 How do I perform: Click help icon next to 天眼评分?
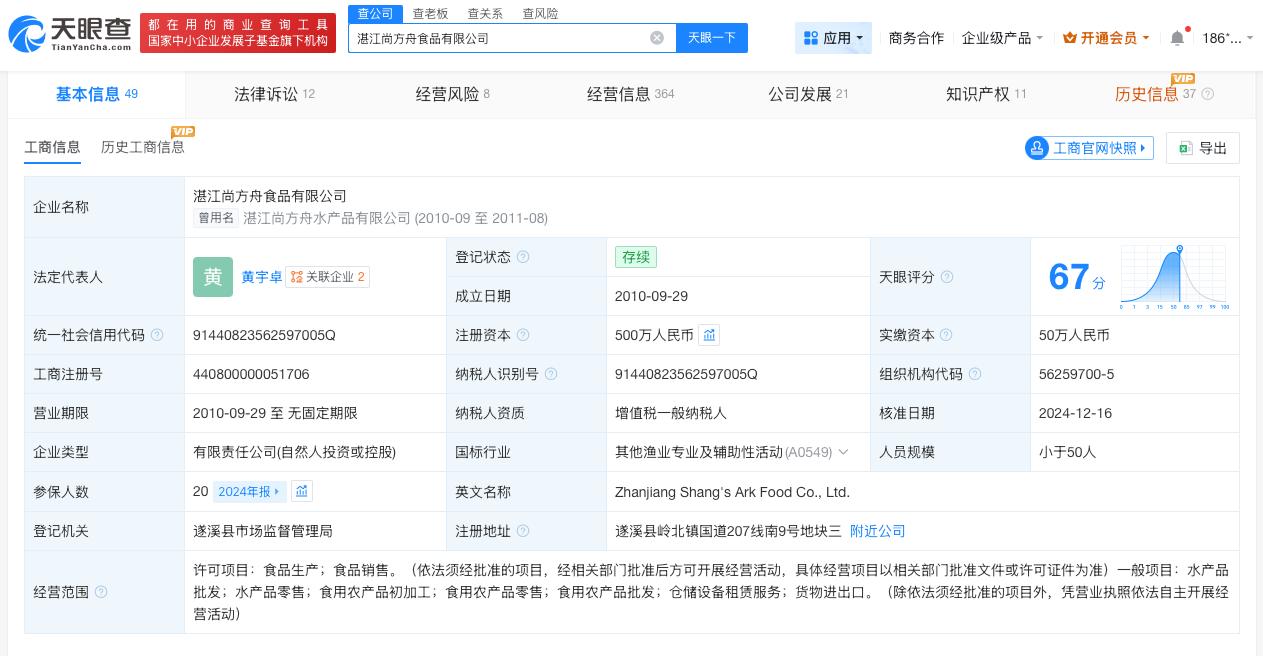947,277
